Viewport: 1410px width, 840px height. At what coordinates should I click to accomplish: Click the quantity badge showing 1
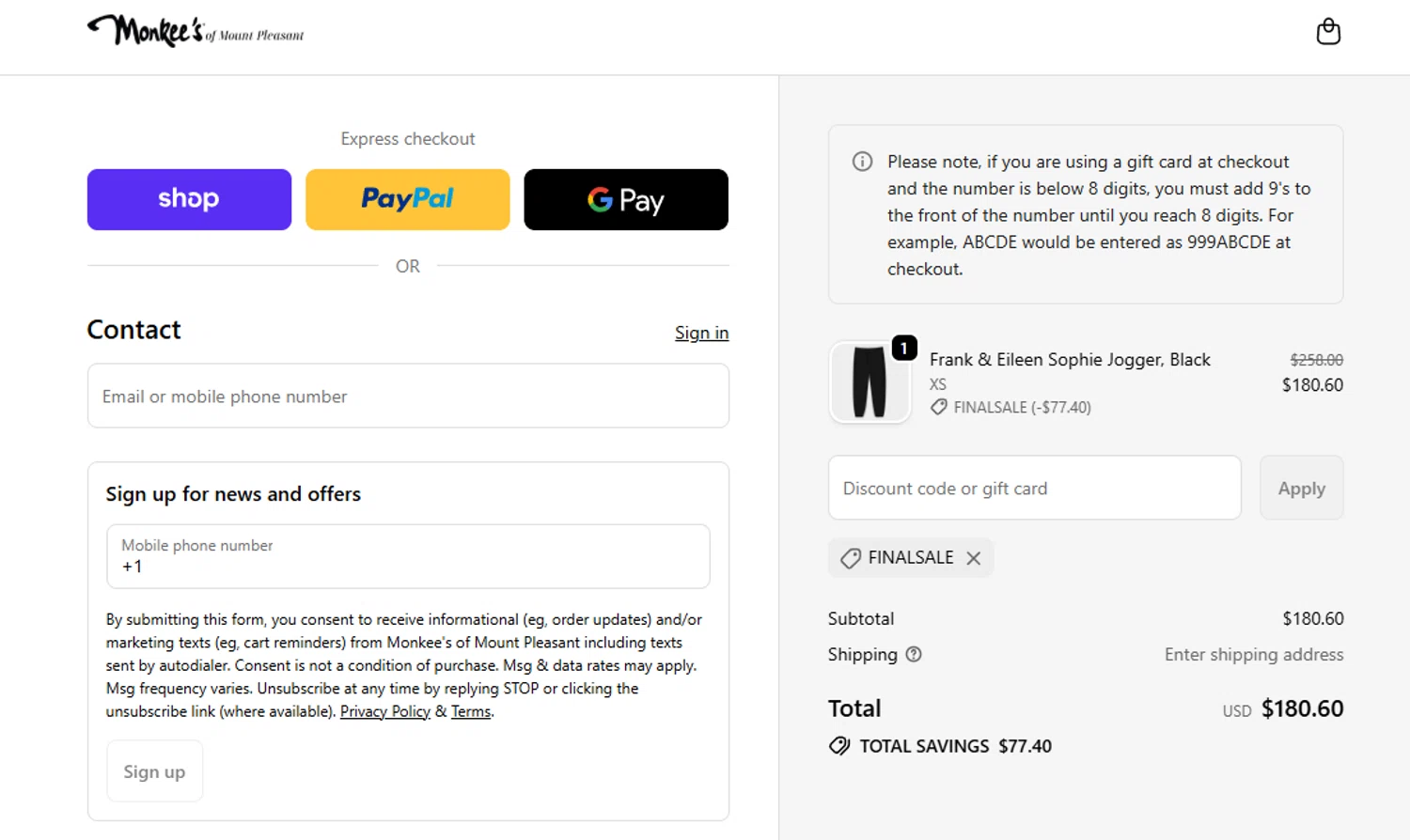(904, 348)
